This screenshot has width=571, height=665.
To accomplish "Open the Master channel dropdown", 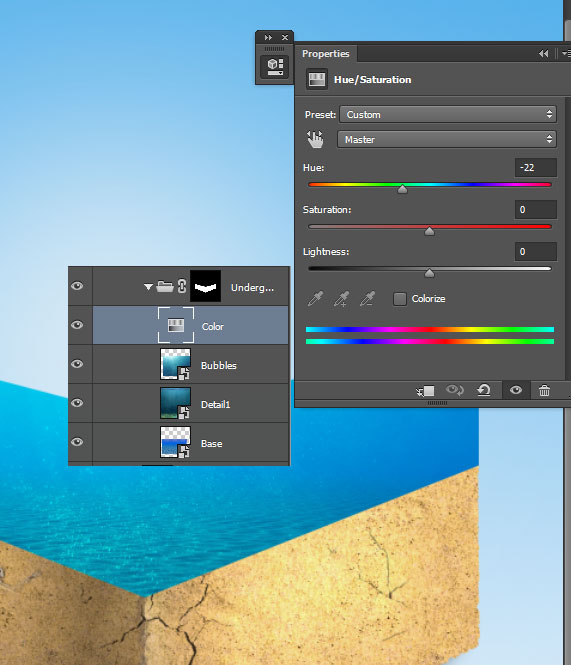I will tap(447, 139).
